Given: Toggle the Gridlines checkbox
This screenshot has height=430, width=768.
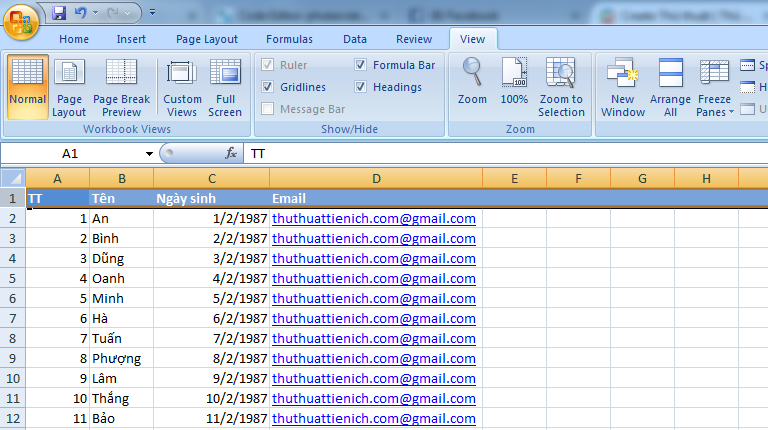Looking at the screenshot, I should [x=268, y=87].
